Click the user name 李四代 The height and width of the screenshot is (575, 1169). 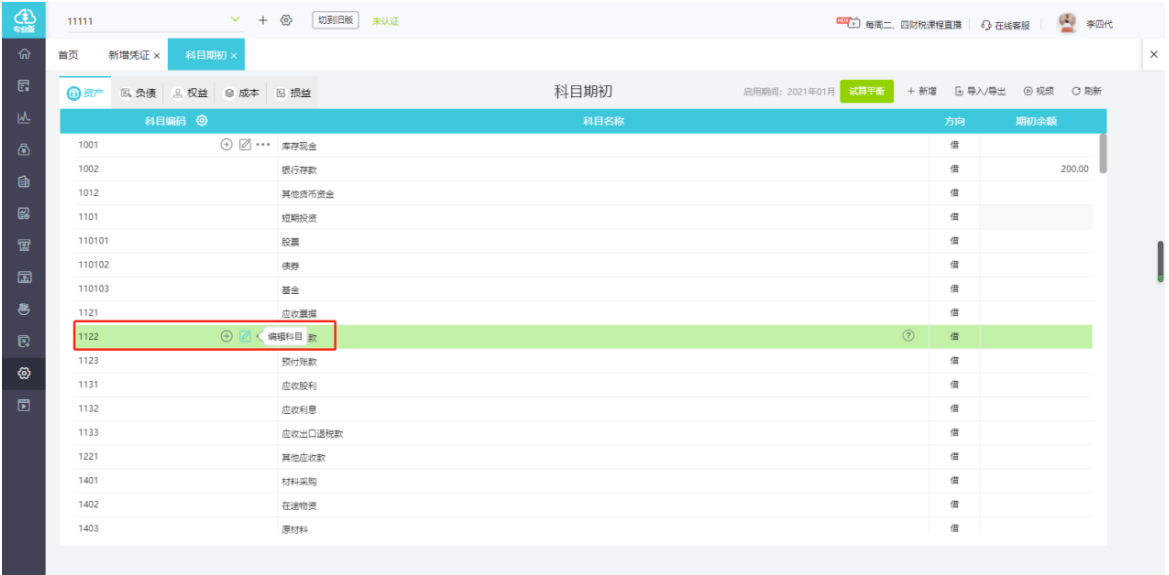point(1100,25)
